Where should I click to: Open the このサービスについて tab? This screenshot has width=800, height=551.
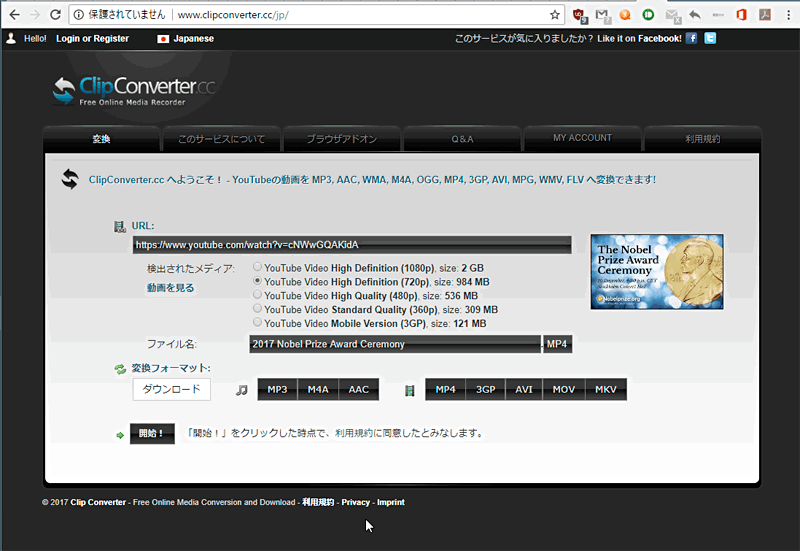[221, 139]
